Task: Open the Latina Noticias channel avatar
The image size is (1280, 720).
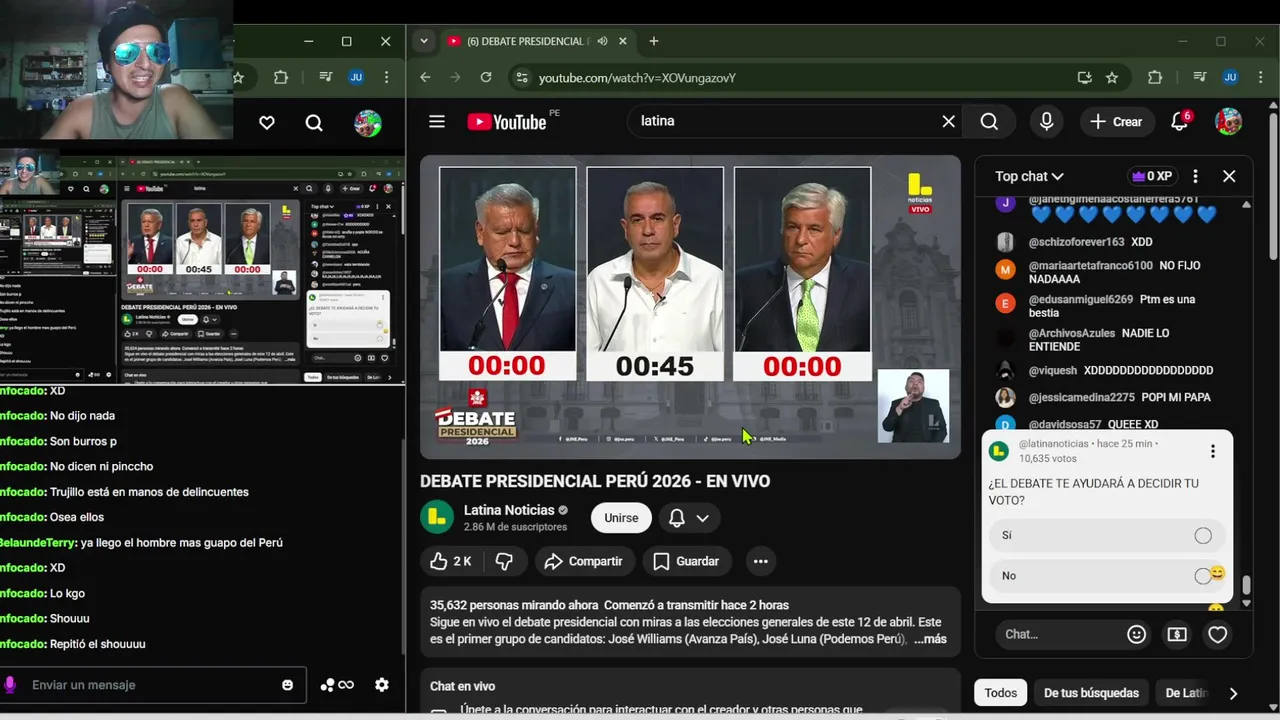Action: (x=436, y=517)
